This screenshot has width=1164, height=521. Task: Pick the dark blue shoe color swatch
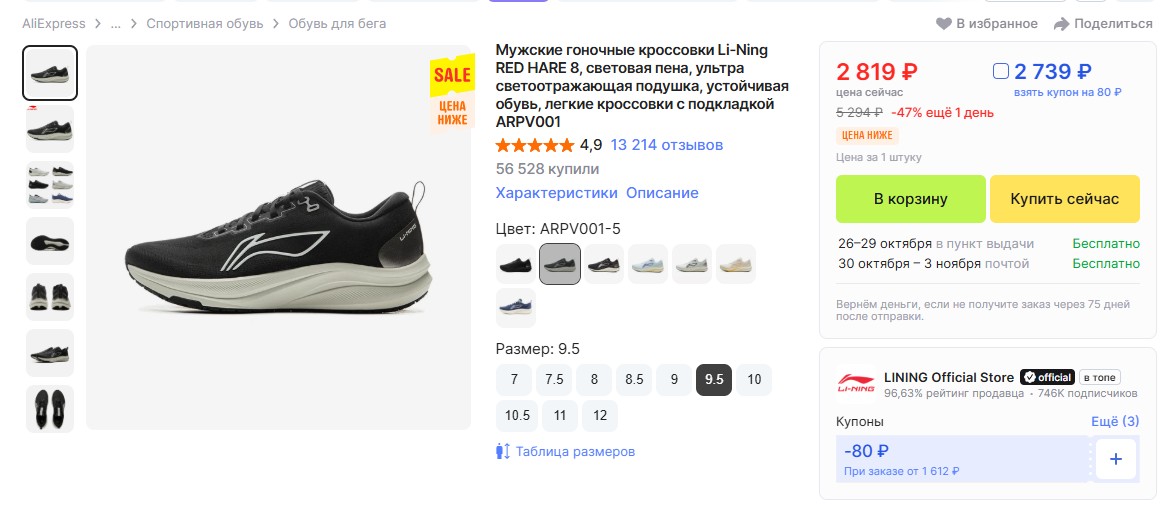tap(516, 308)
